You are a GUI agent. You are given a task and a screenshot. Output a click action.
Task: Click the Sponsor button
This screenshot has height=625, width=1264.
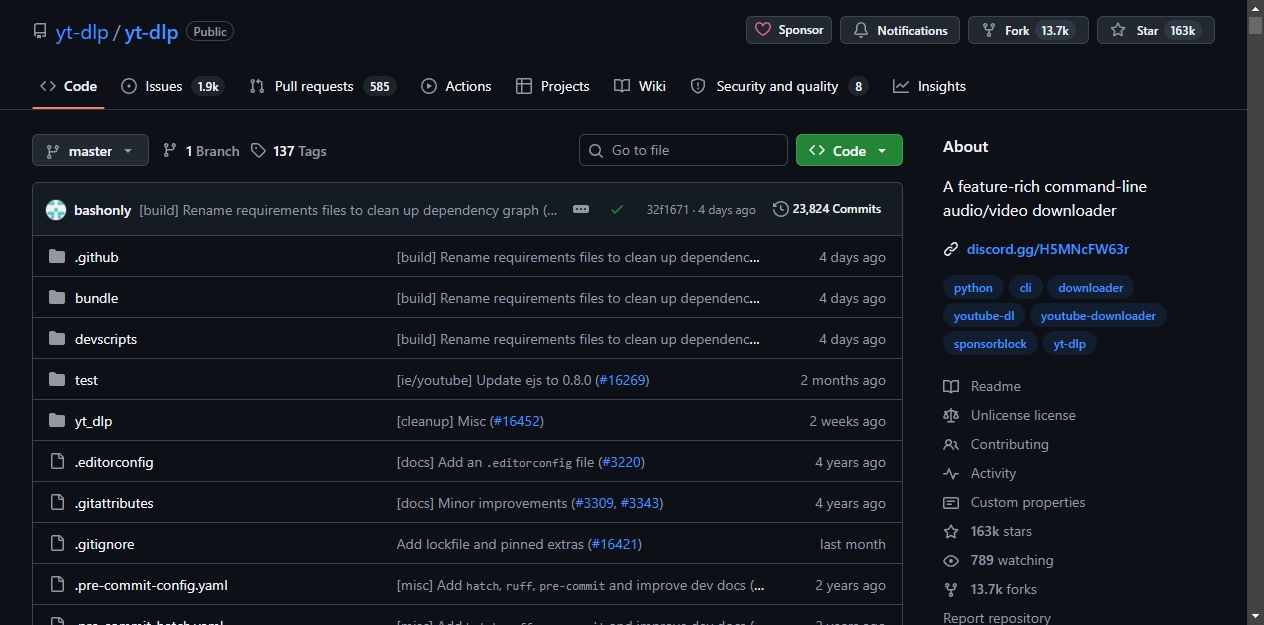click(789, 30)
